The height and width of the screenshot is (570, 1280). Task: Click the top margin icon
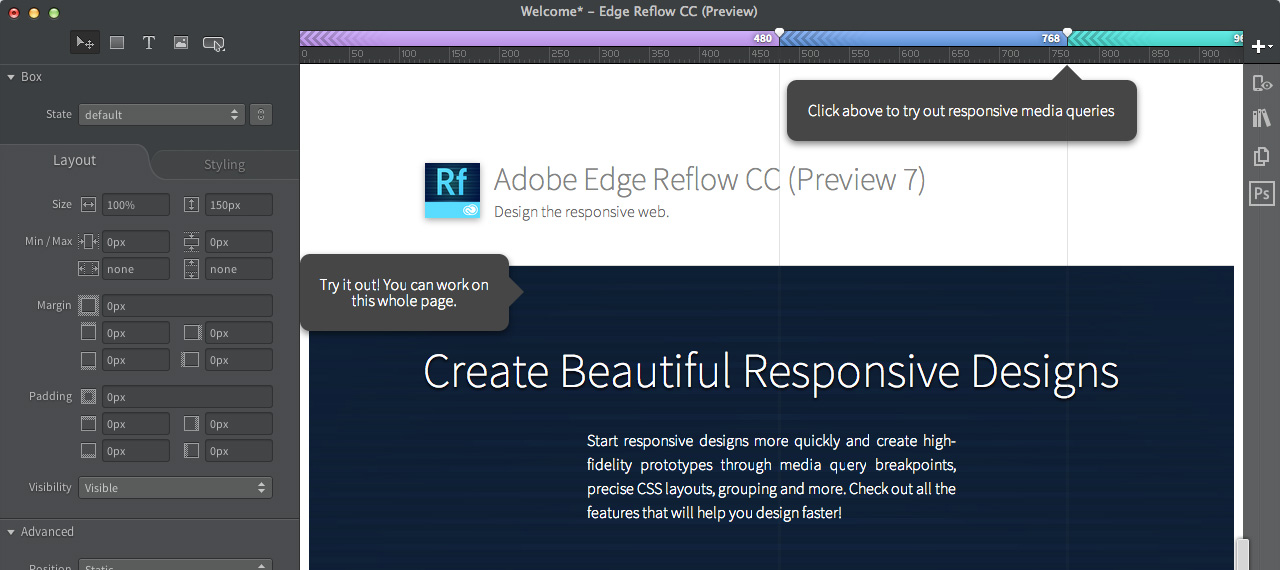point(88,333)
